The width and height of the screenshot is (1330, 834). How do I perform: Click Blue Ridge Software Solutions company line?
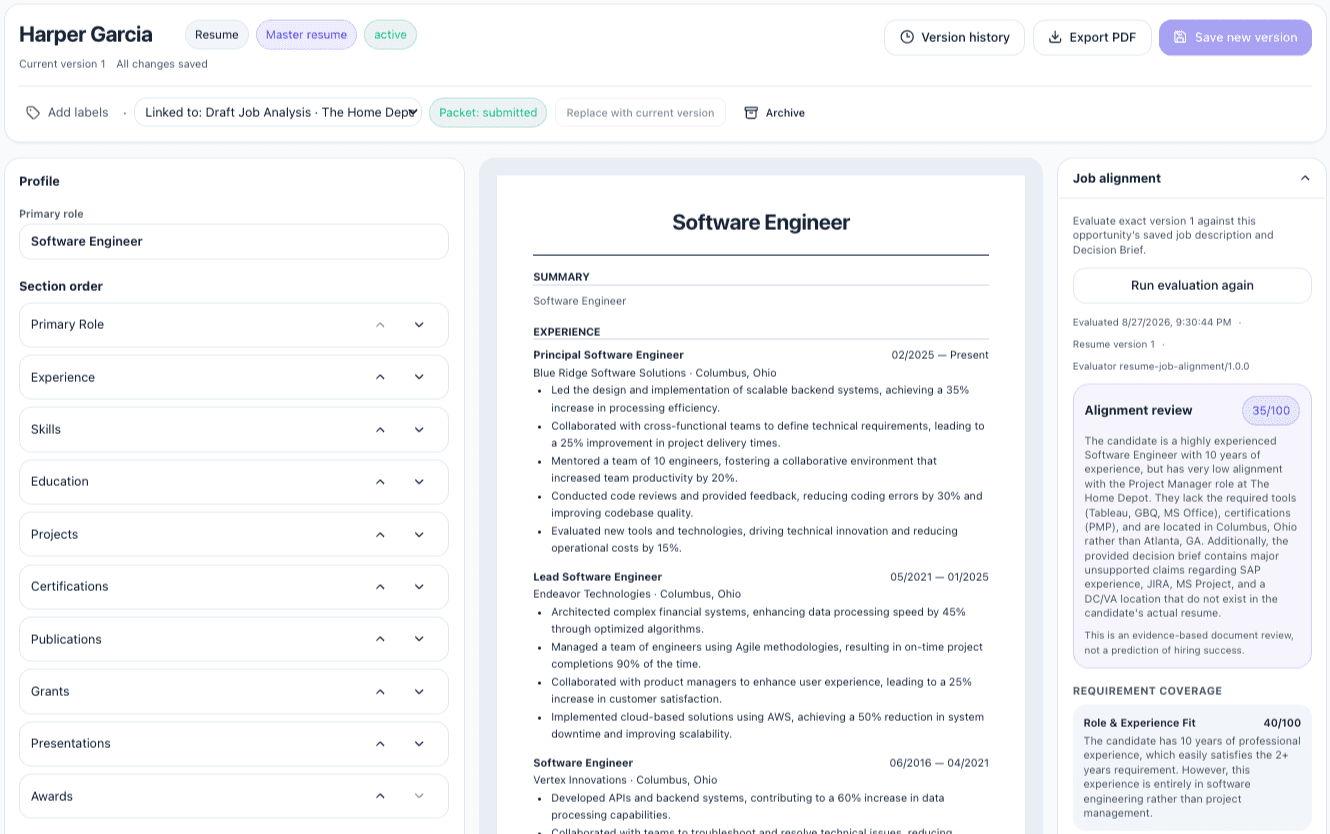click(x=654, y=373)
